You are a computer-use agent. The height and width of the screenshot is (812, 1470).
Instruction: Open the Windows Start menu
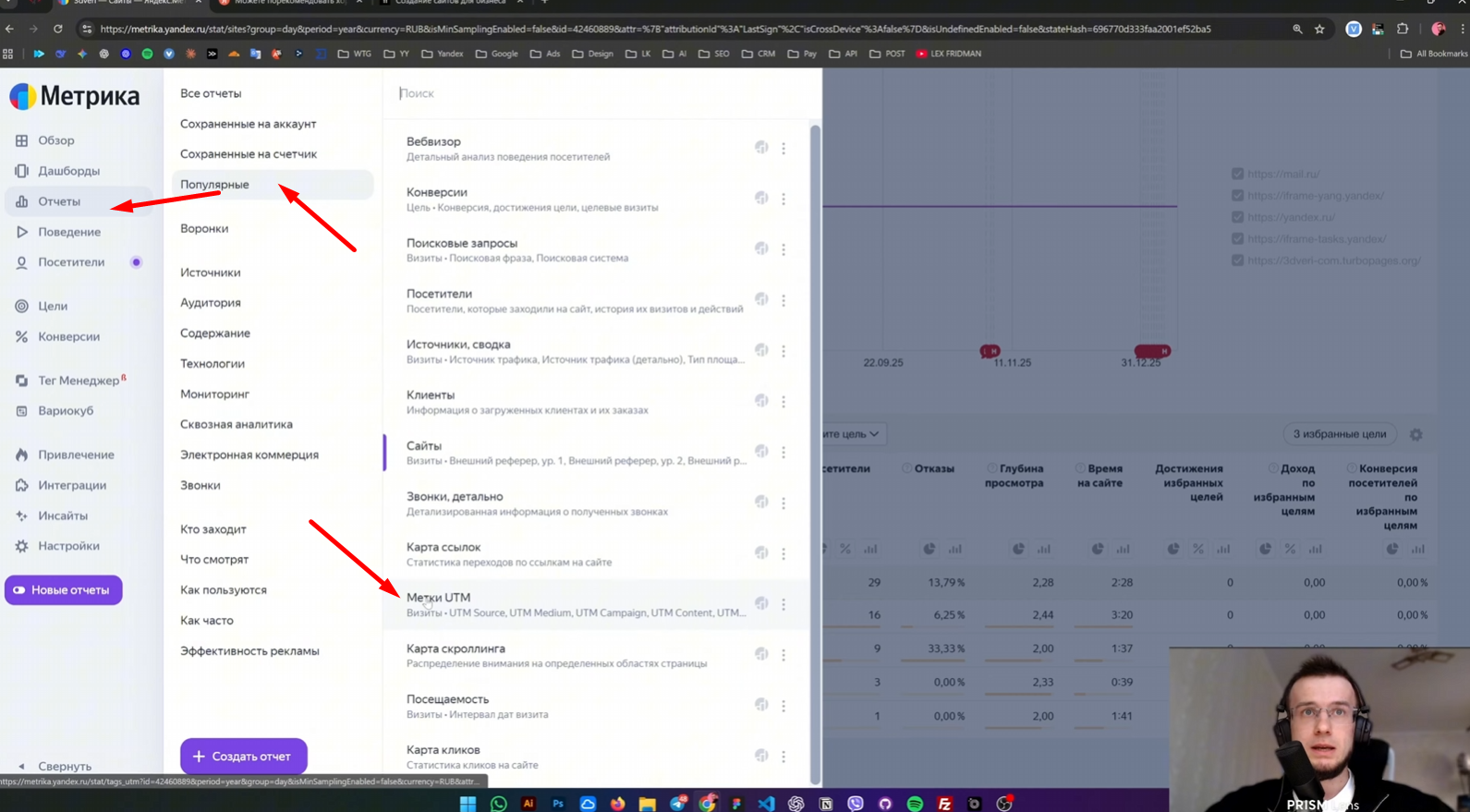468,804
